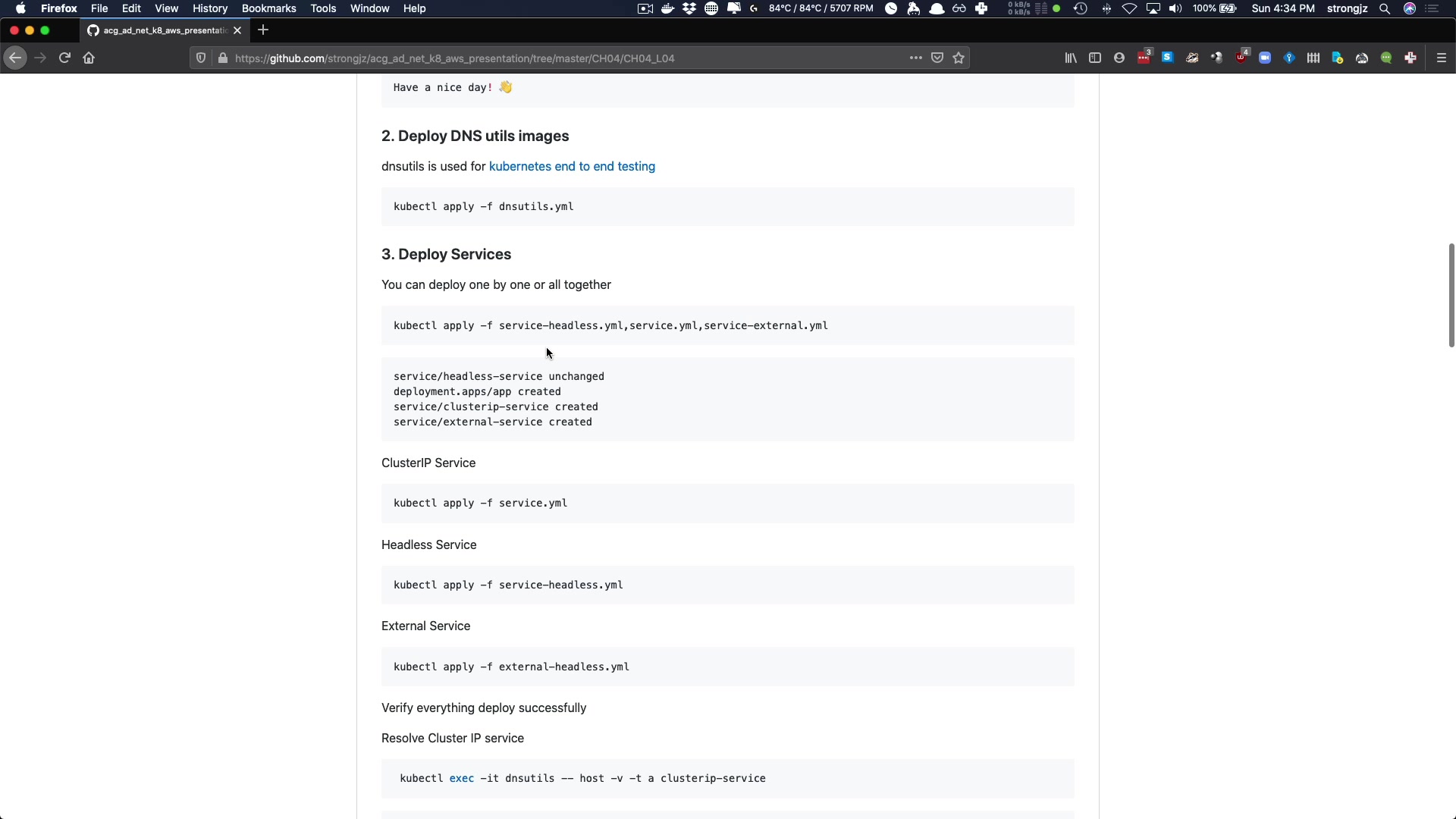The height and width of the screenshot is (819, 1456).
Task: Open a new browser tab
Action: (x=263, y=30)
